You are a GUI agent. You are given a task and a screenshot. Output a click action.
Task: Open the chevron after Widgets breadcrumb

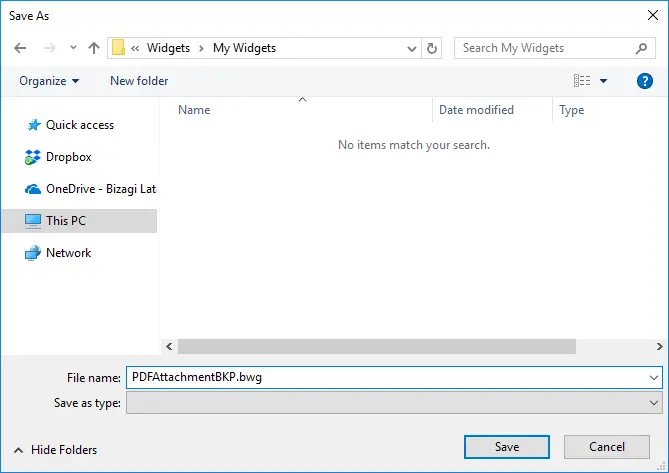[x=201, y=48]
